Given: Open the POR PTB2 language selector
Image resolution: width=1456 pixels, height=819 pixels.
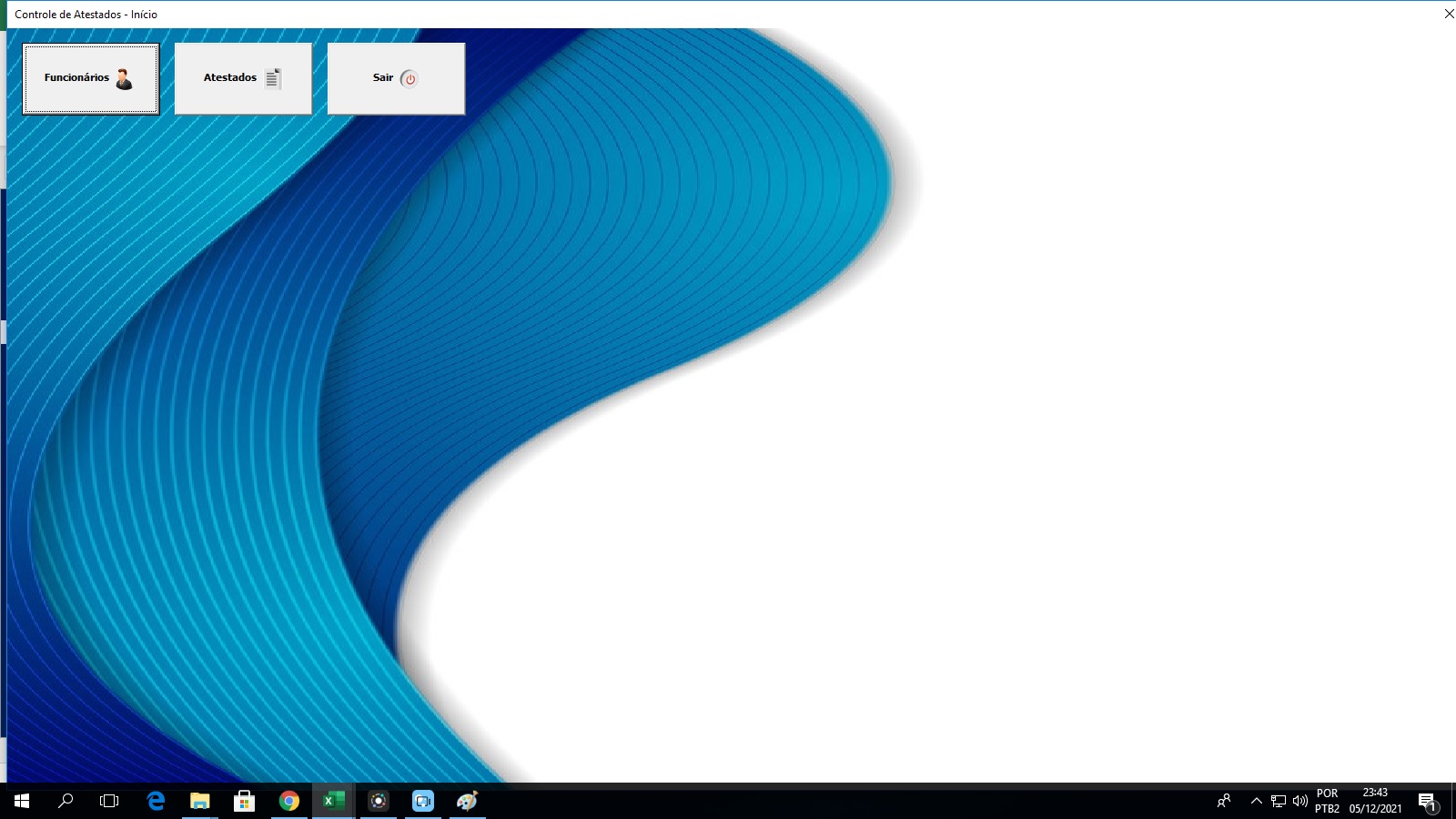Looking at the screenshot, I should tap(1327, 801).
